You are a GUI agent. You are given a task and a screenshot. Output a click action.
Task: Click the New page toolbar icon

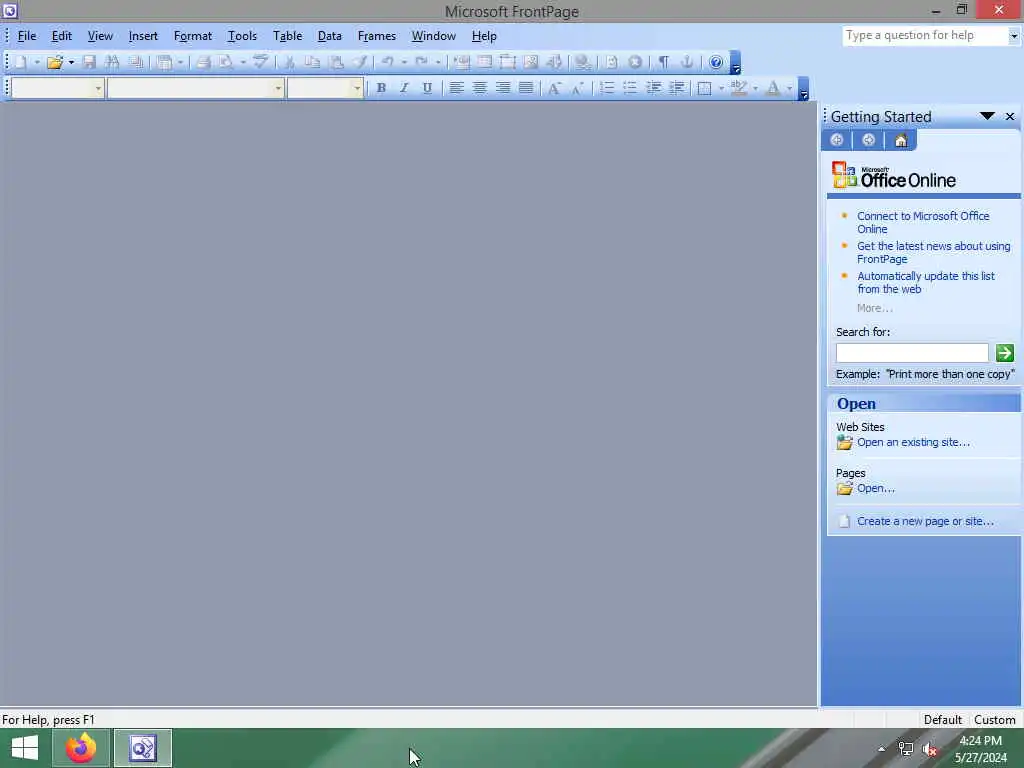(x=21, y=62)
